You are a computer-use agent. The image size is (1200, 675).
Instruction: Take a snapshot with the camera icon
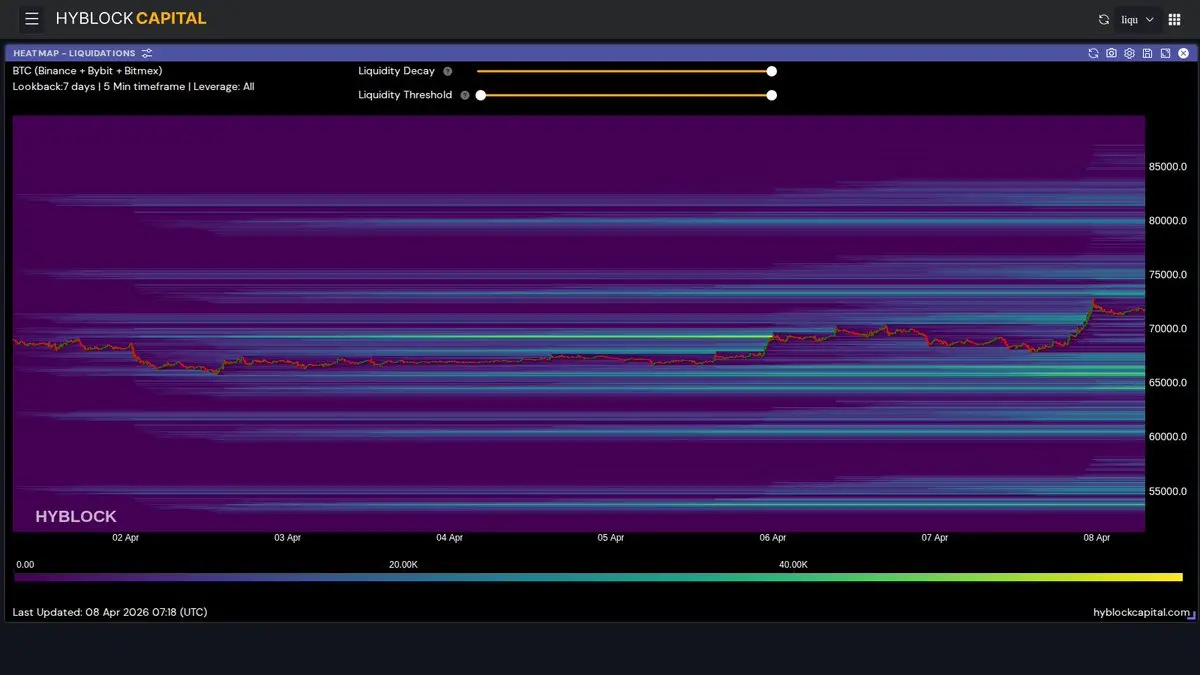[1111, 53]
